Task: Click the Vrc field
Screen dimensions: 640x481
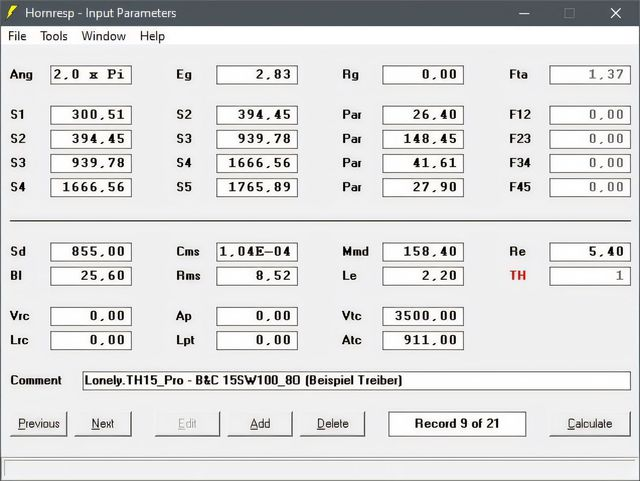Action: click(91, 316)
